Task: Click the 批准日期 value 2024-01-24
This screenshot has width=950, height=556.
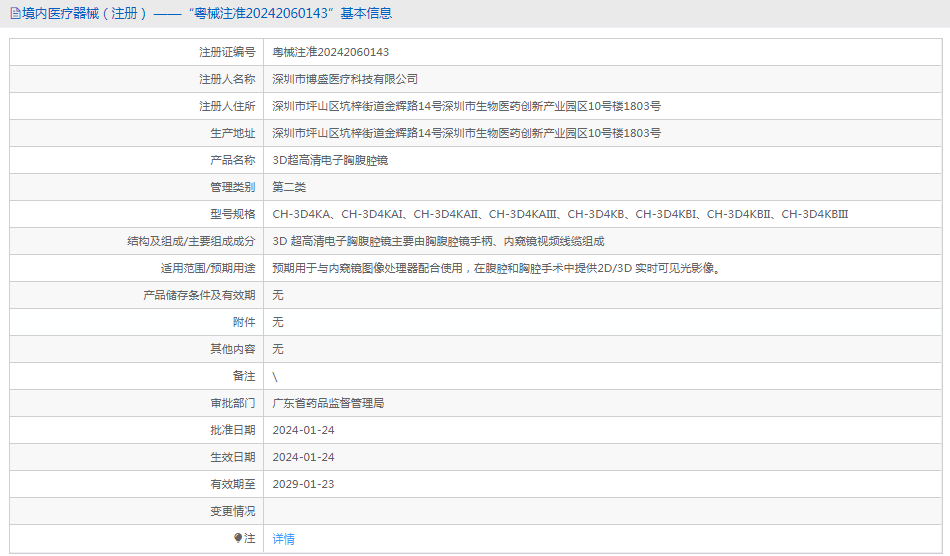Action: [x=304, y=430]
